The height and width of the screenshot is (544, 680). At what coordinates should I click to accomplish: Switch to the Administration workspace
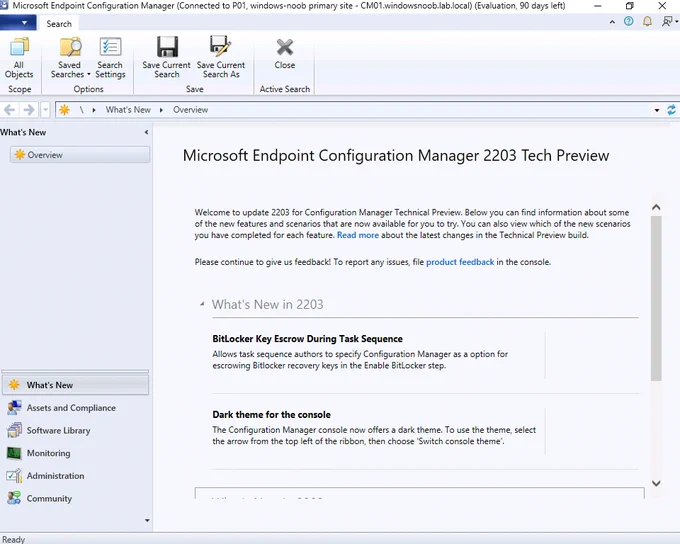point(75,476)
